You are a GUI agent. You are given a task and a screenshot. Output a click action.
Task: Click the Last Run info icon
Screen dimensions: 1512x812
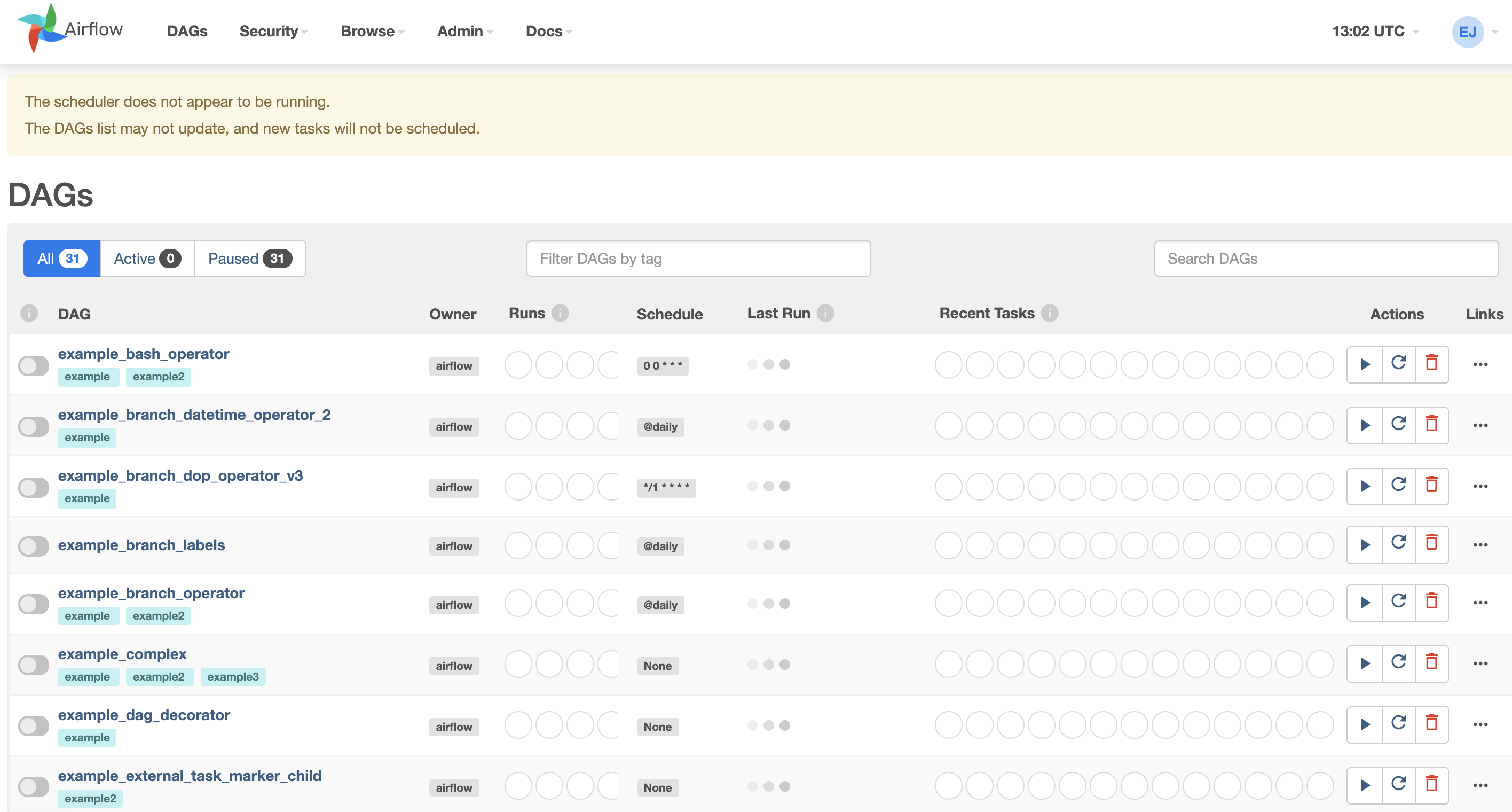click(825, 314)
